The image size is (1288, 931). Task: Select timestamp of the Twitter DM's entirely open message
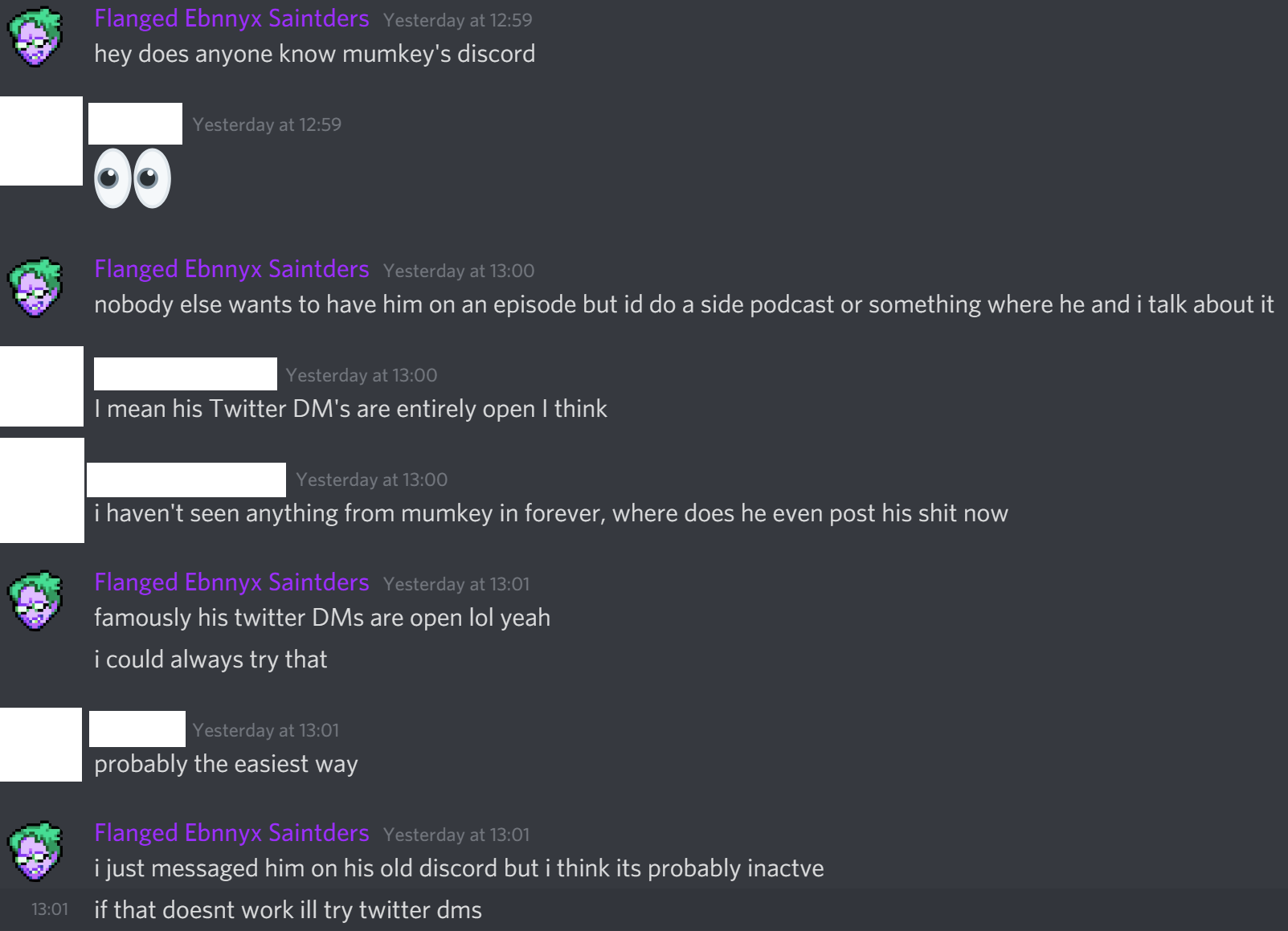click(362, 375)
